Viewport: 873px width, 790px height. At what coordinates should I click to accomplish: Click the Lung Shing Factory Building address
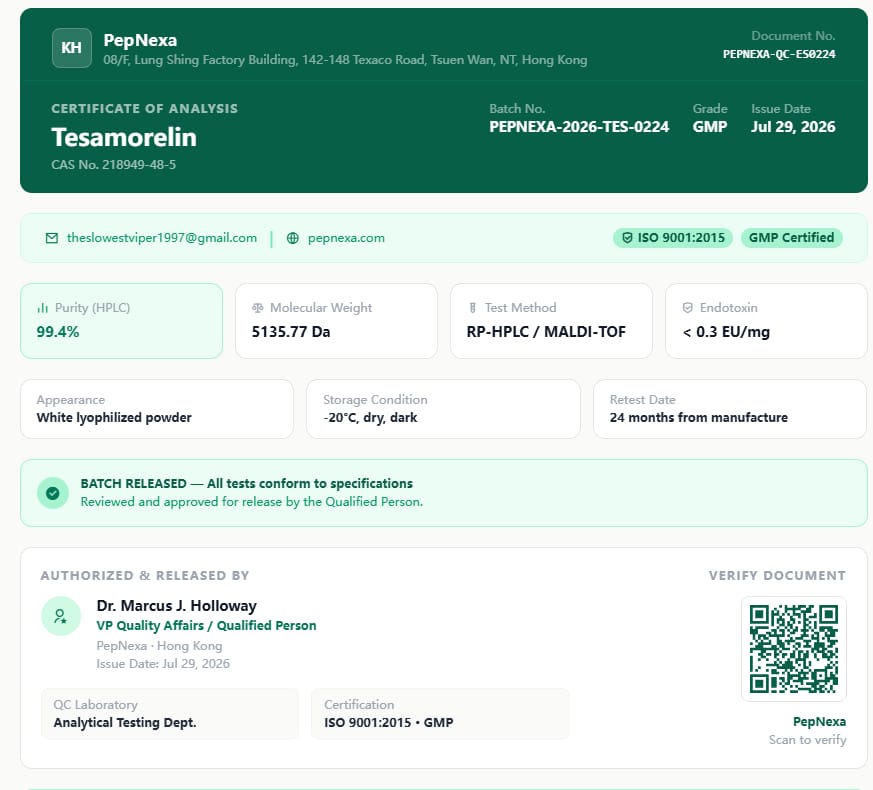[345, 60]
